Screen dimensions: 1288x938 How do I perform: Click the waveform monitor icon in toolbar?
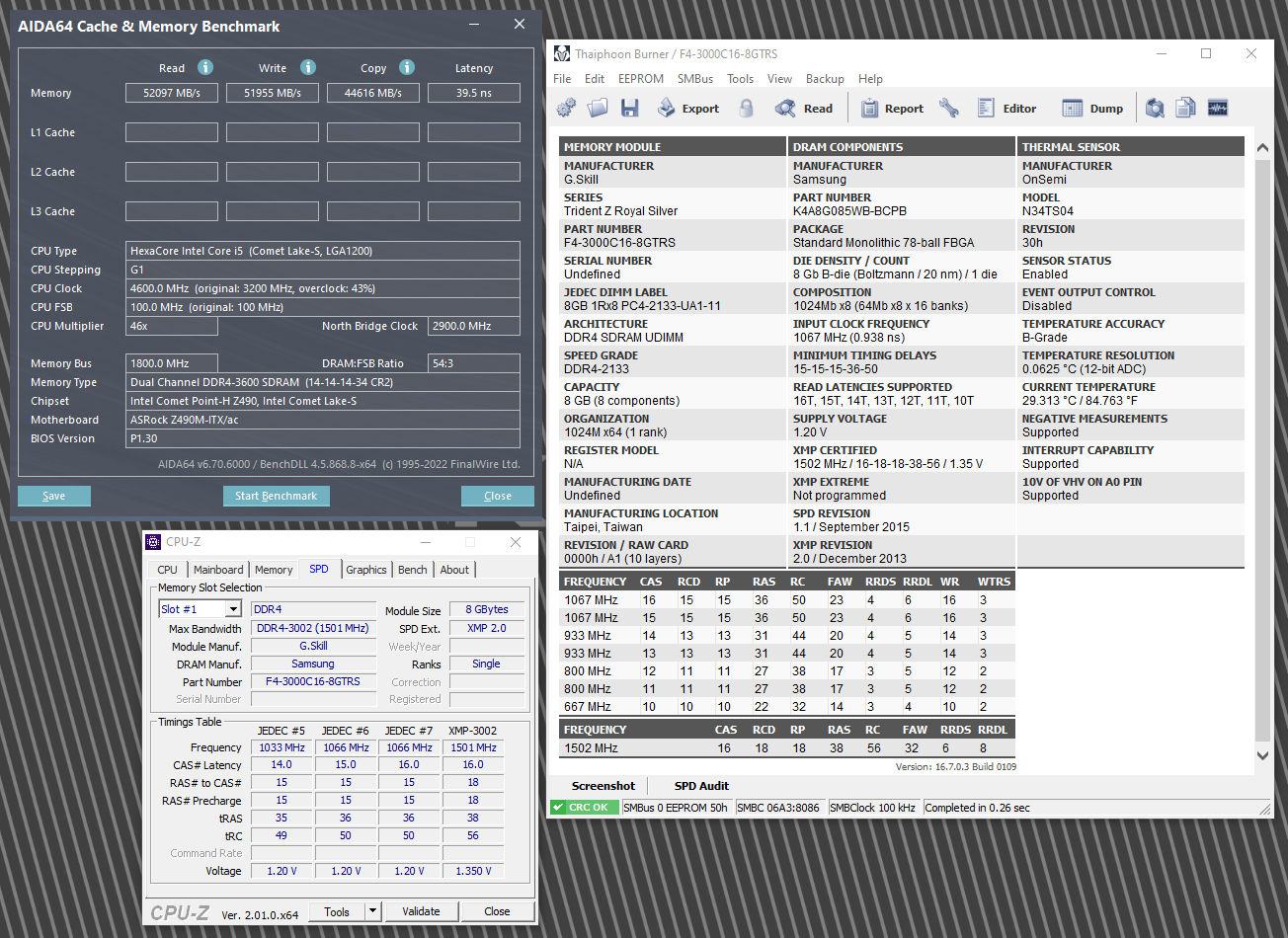click(1218, 108)
